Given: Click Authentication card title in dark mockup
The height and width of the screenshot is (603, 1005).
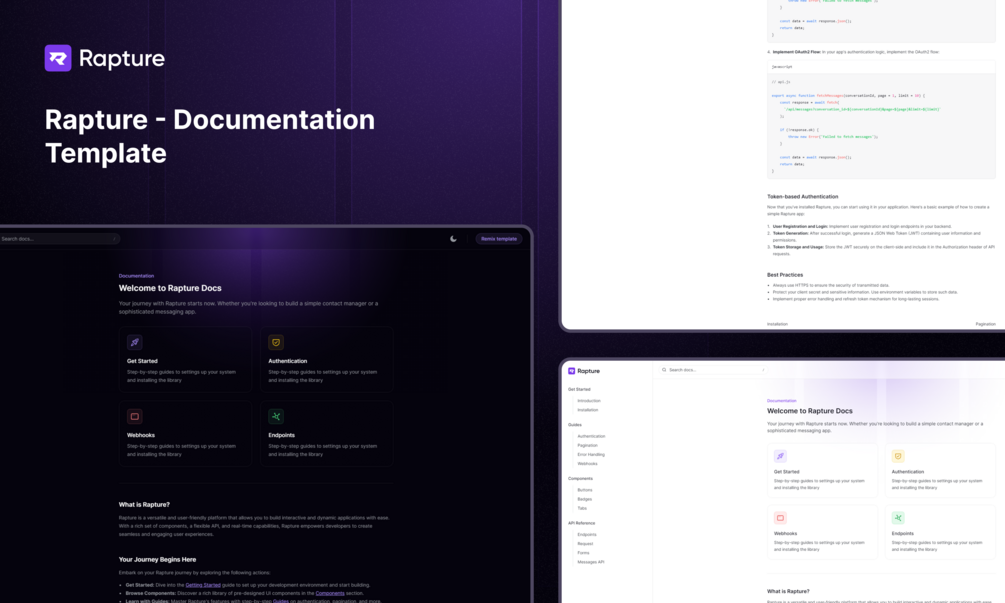Looking at the screenshot, I should [x=287, y=361].
